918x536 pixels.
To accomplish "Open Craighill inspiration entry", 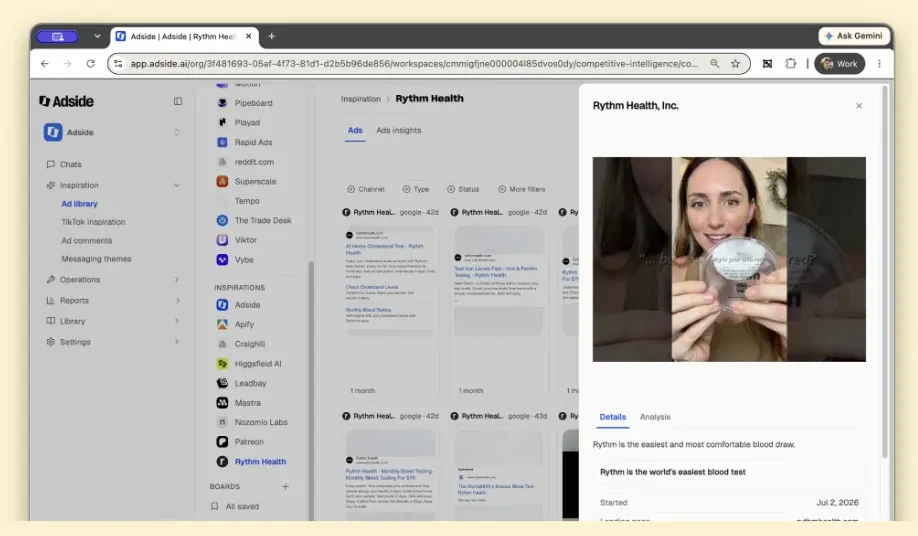I will (x=249, y=344).
